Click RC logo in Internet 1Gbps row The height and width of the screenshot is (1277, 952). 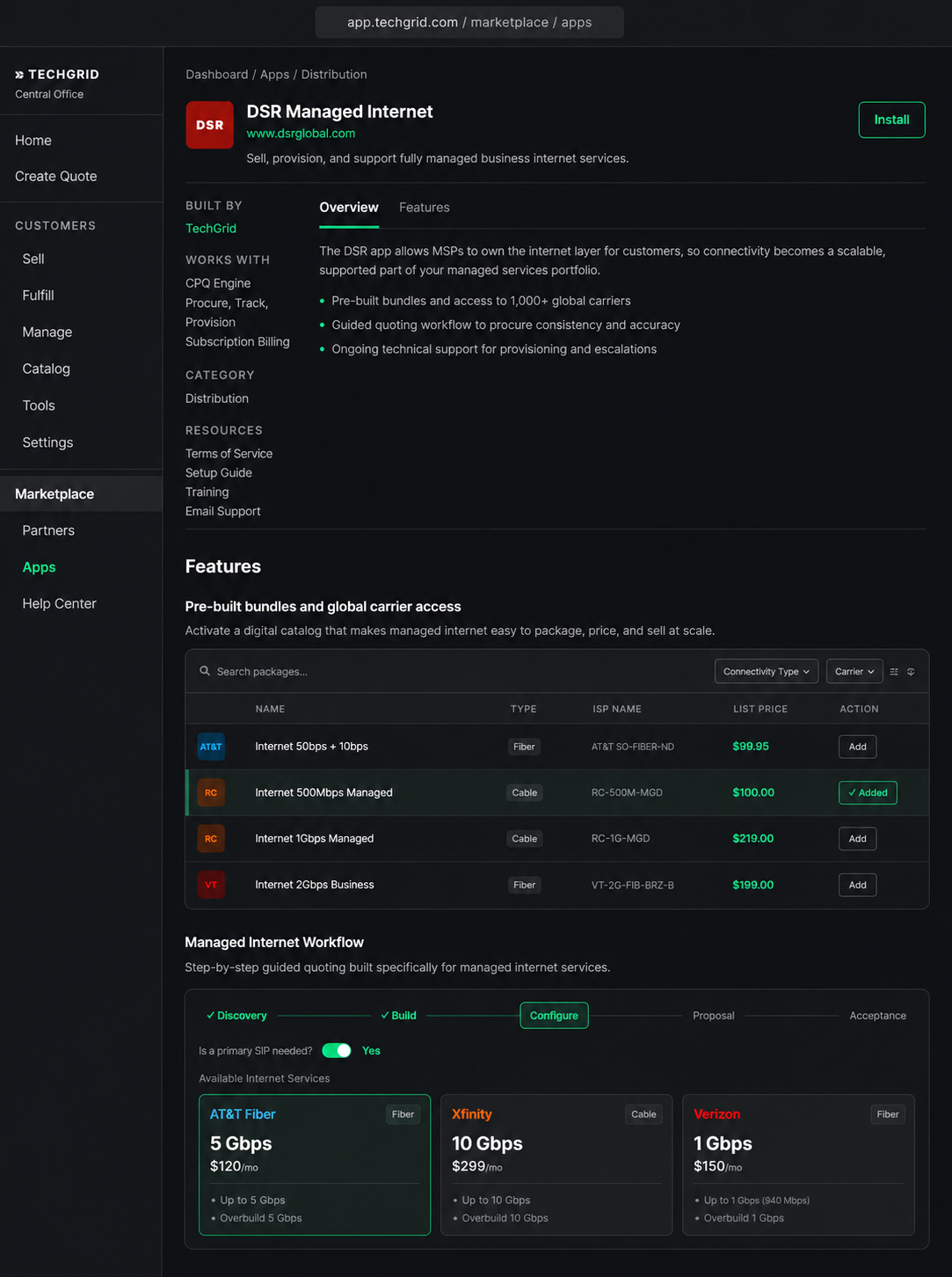211,838
